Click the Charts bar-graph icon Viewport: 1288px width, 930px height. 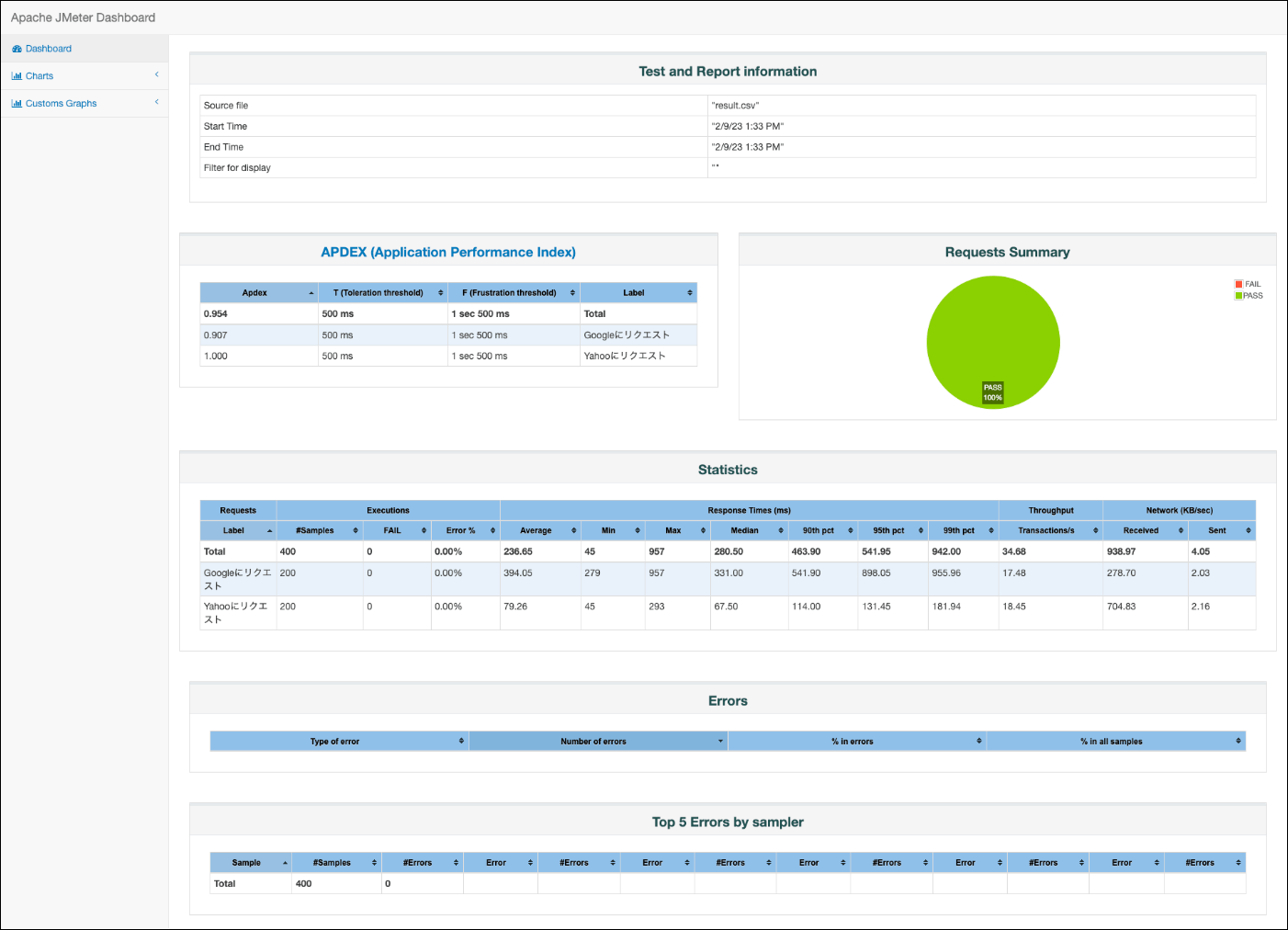[17, 76]
